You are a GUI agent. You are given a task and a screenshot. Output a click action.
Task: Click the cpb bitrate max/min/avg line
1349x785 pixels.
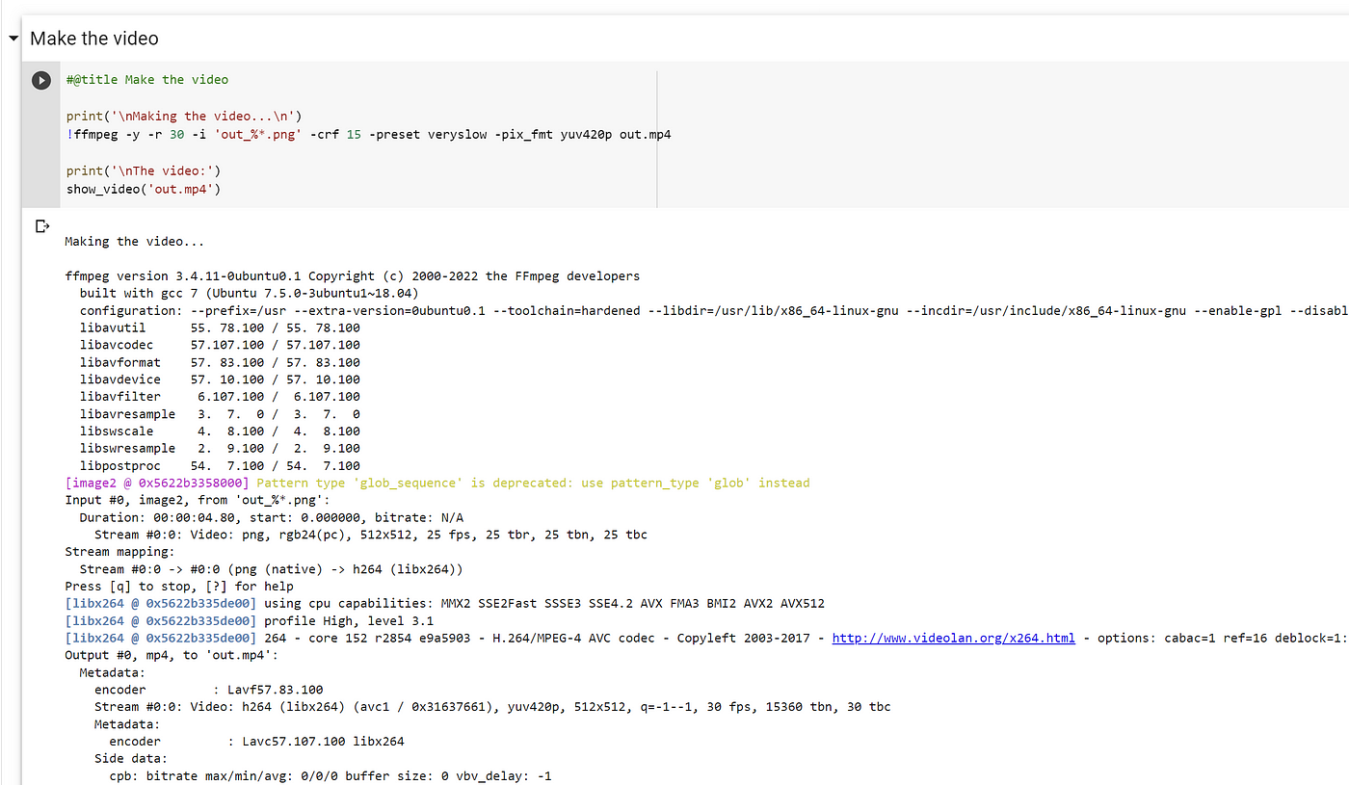click(x=330, y=776)
